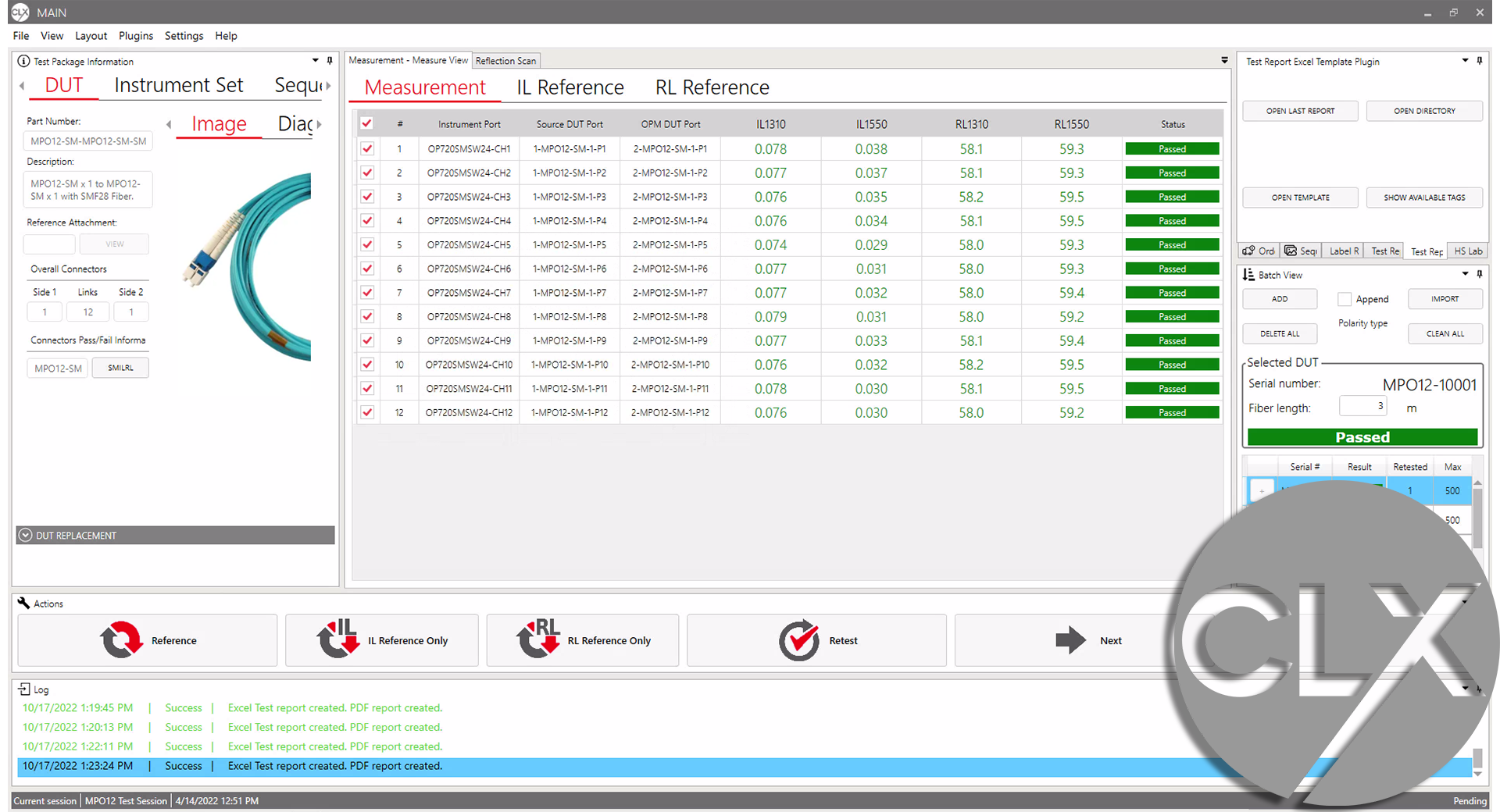1500x812 pixels.
Task: Pin the Test Report Excel Template panel
Action: pyautogui.click(x=1479, y=61)
